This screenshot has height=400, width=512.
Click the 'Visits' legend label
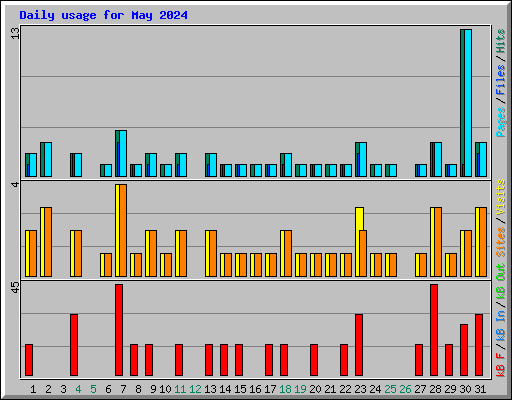pos(501,197)
